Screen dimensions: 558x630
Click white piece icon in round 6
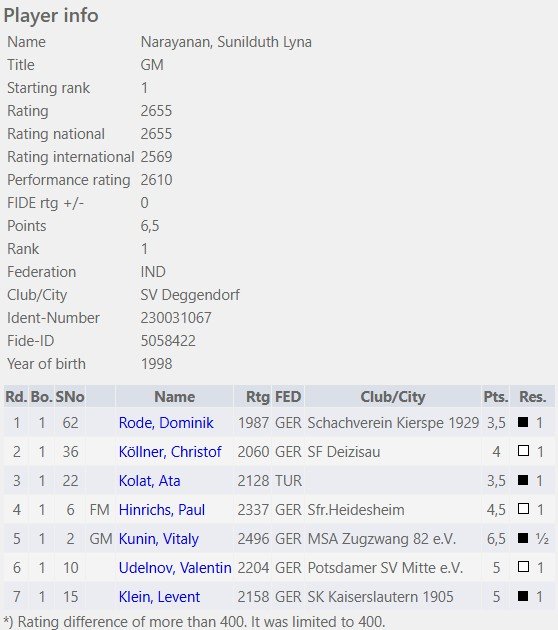point(523,567)
